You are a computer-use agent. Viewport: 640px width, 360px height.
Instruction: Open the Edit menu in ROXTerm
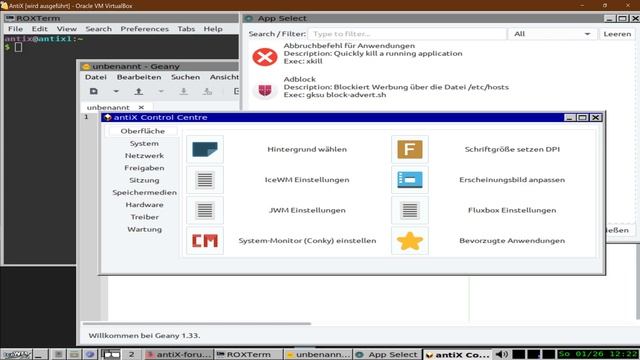pos(40,29)
